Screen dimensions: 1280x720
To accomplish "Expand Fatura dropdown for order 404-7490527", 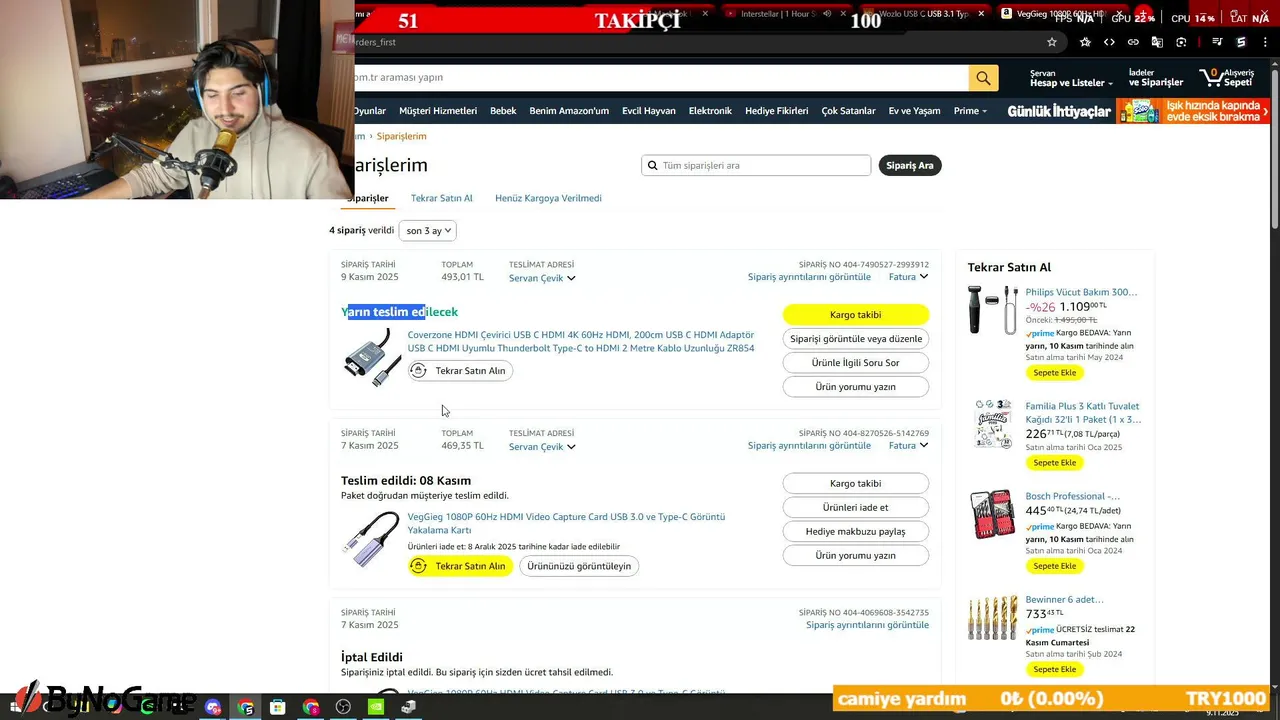I will pyautogui.click(x=908, y=277).
